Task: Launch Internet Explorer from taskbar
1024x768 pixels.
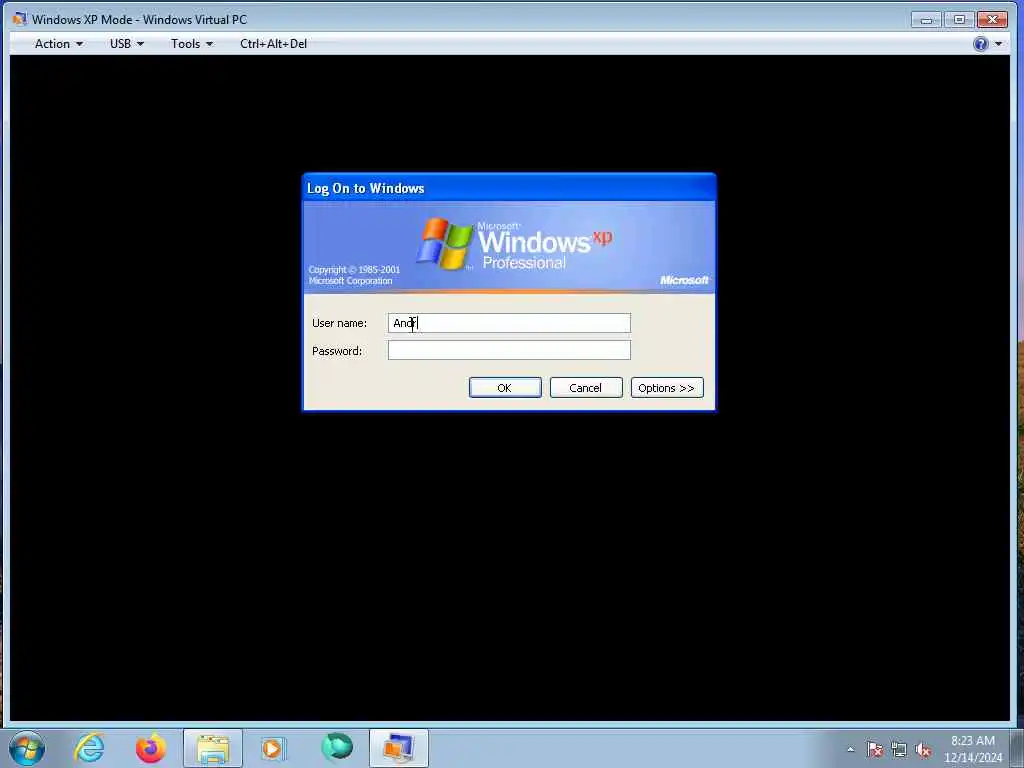Action: point(89,748)
